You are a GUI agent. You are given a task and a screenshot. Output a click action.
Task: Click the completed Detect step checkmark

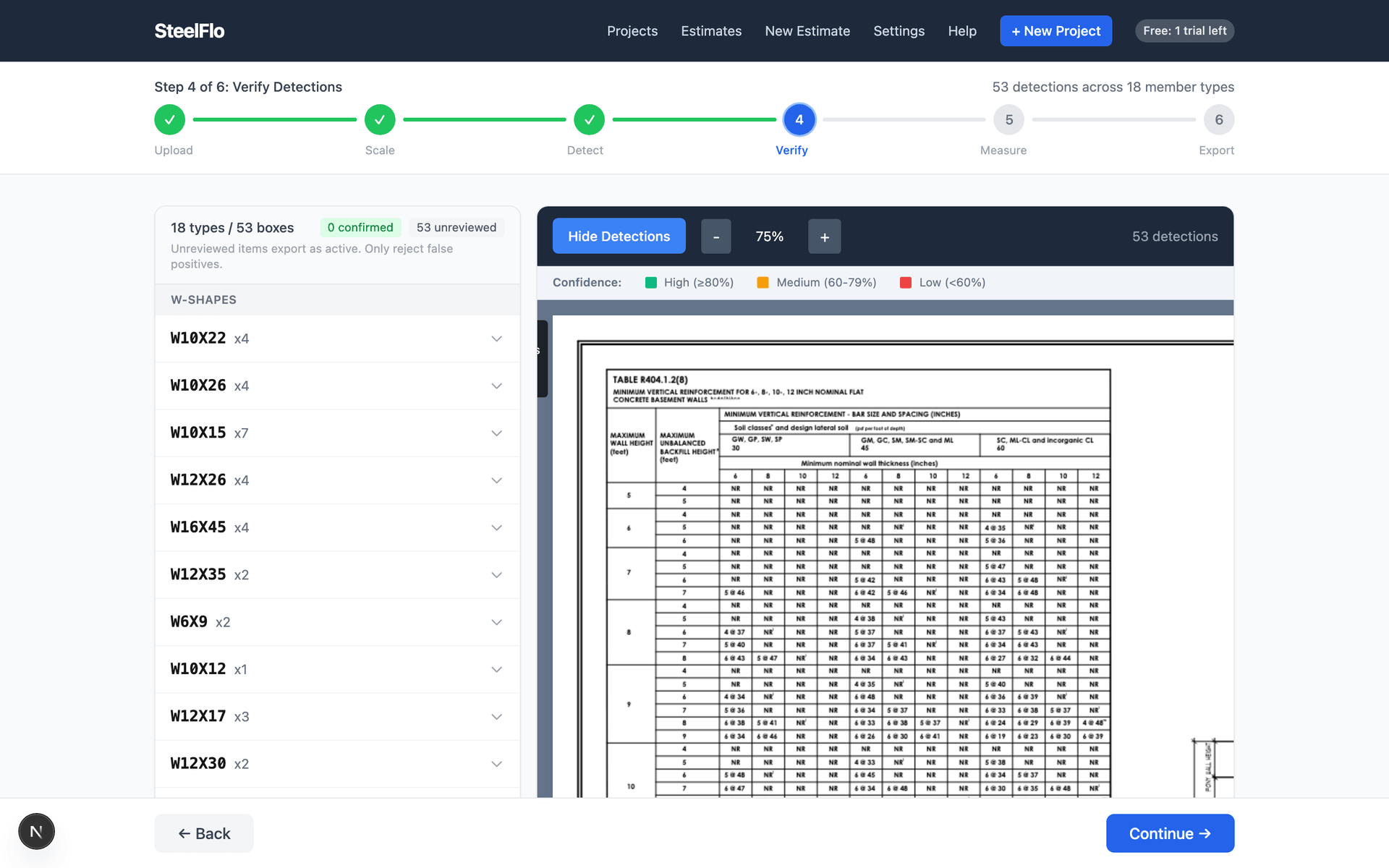click(x=588, y=119)
